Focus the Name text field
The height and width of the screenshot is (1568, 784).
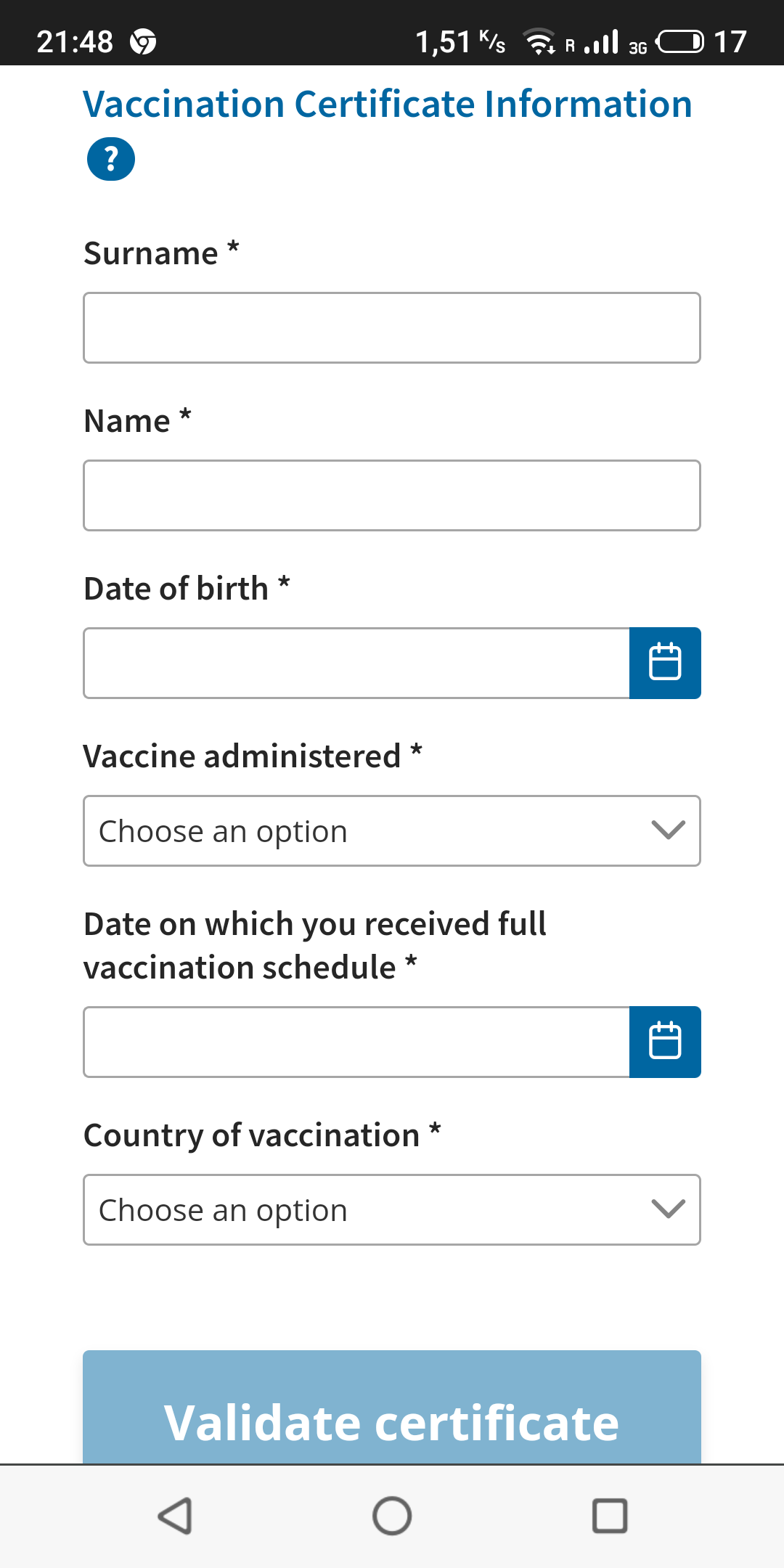(x=392, y=496)
